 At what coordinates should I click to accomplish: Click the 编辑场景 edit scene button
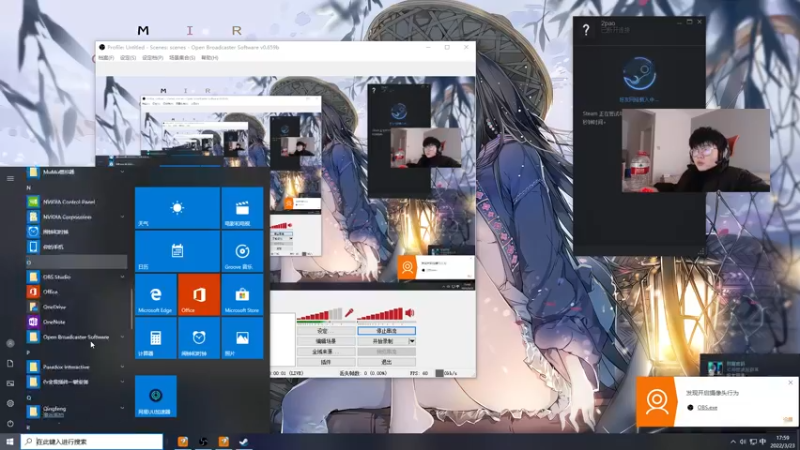click(x=326, y=341)
